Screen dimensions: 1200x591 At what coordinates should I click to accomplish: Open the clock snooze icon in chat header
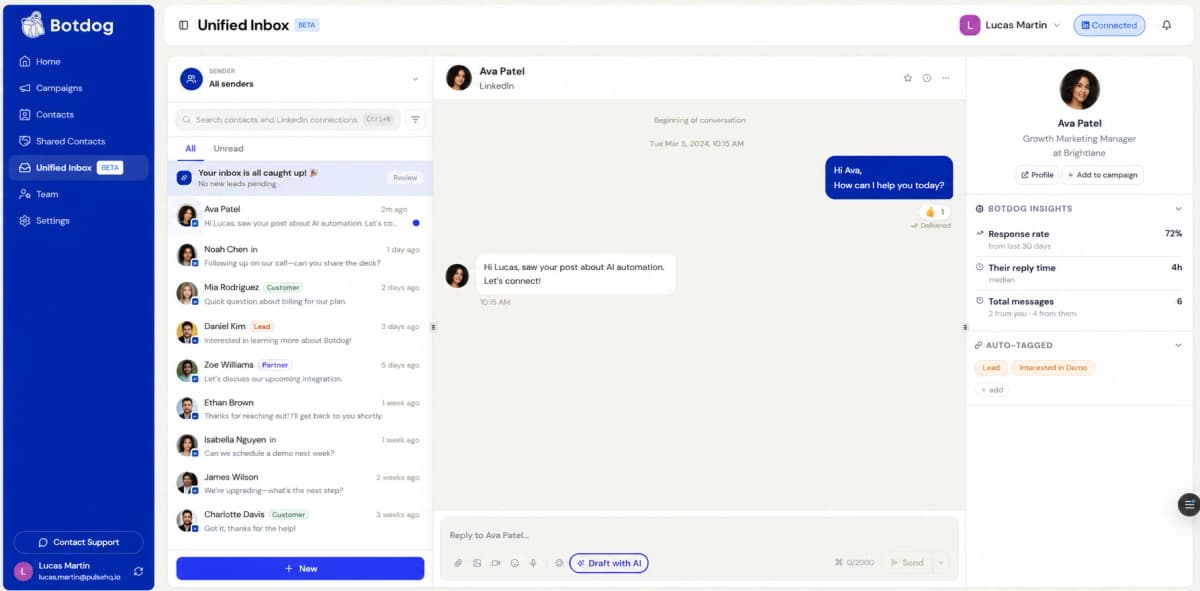tap(927, 78)
